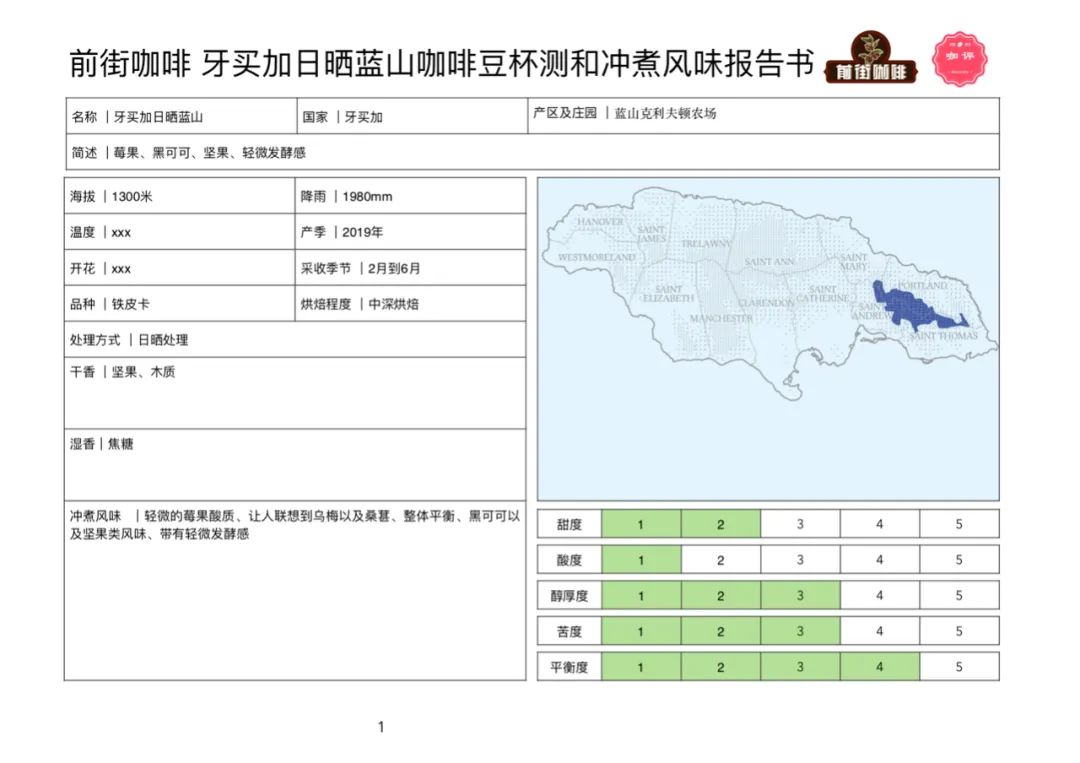Click the MANCHESTER map label
The image size is (1080, 763).
click(x=721, y=319)
